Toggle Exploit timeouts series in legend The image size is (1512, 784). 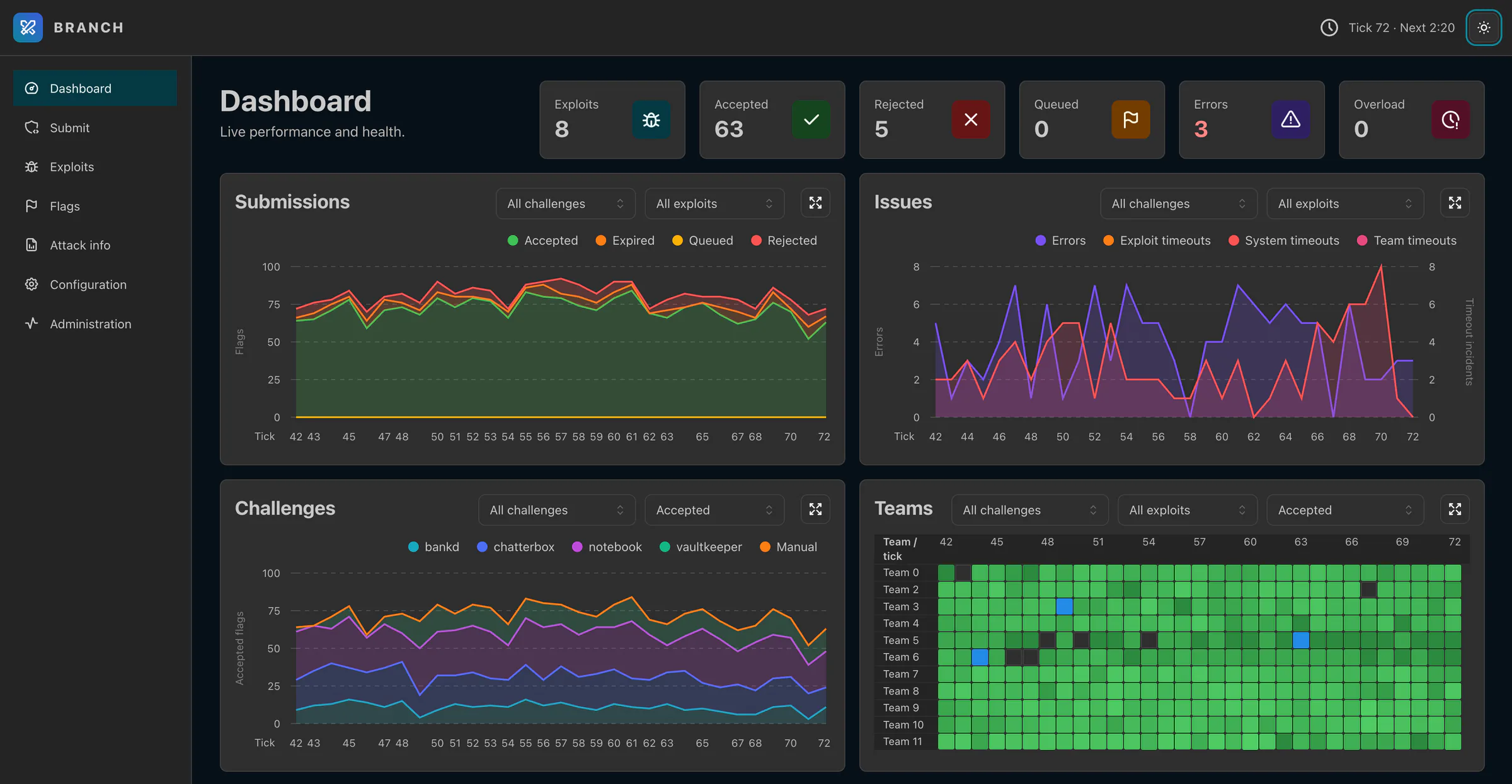(x=1157, y=241)
